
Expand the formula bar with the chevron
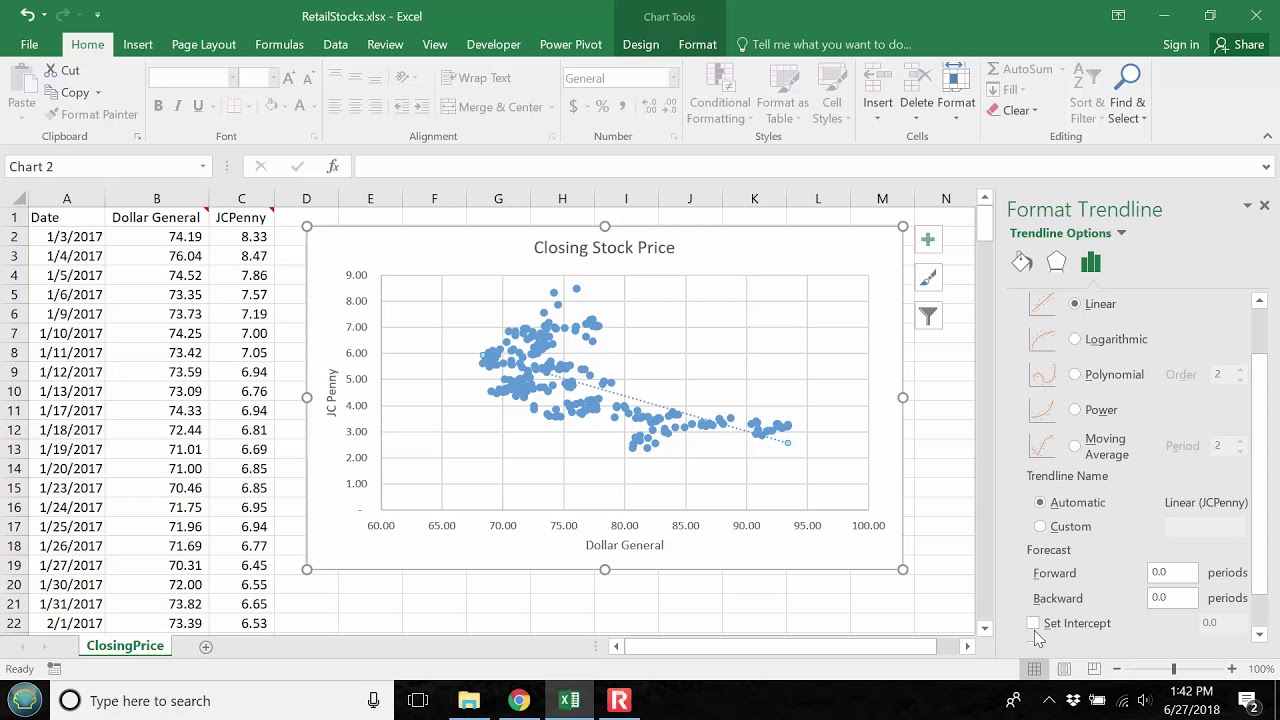(x=1266, y=167)
